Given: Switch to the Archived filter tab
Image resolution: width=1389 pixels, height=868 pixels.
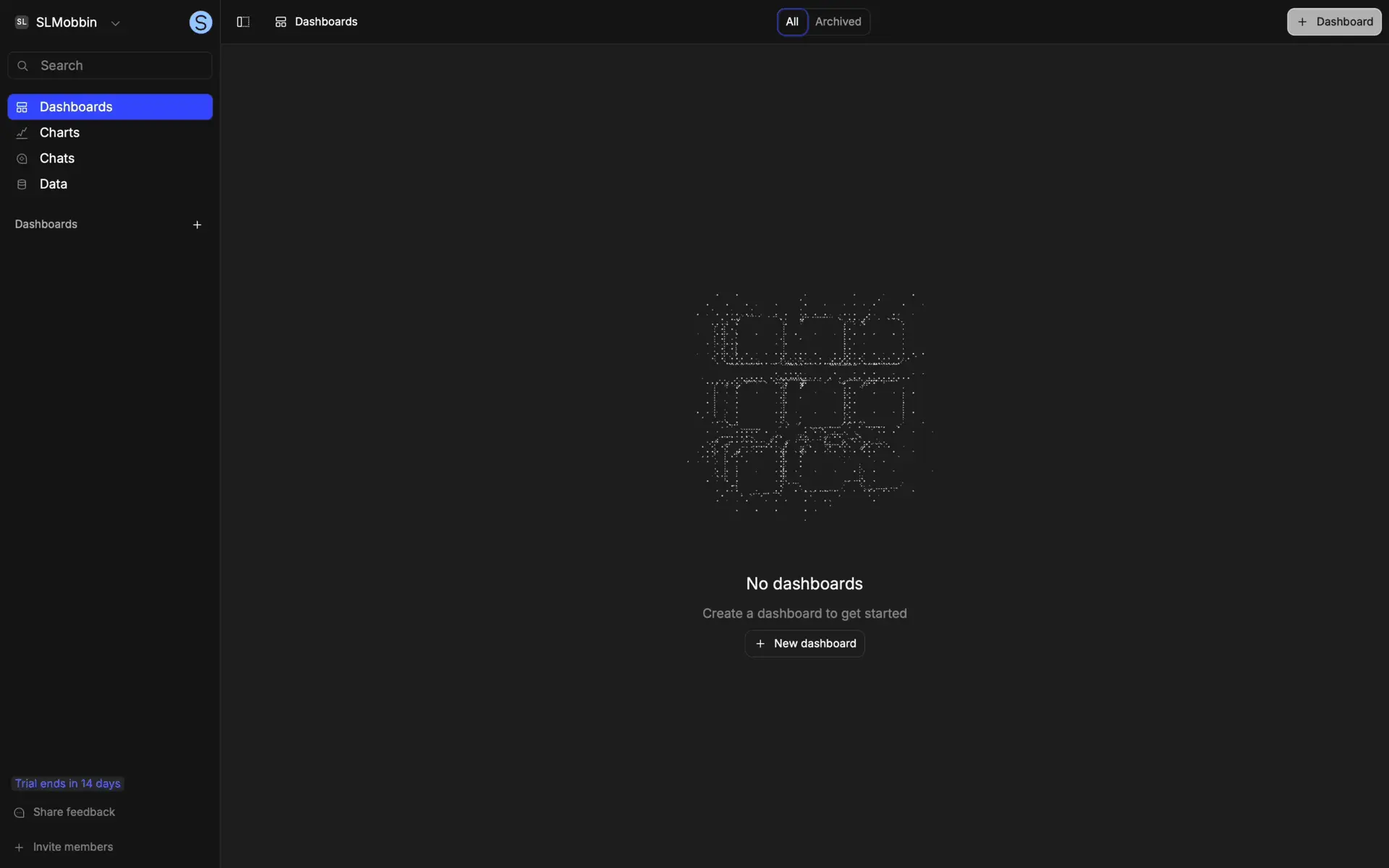Looking at the screenshot, I should coord(838,22).
